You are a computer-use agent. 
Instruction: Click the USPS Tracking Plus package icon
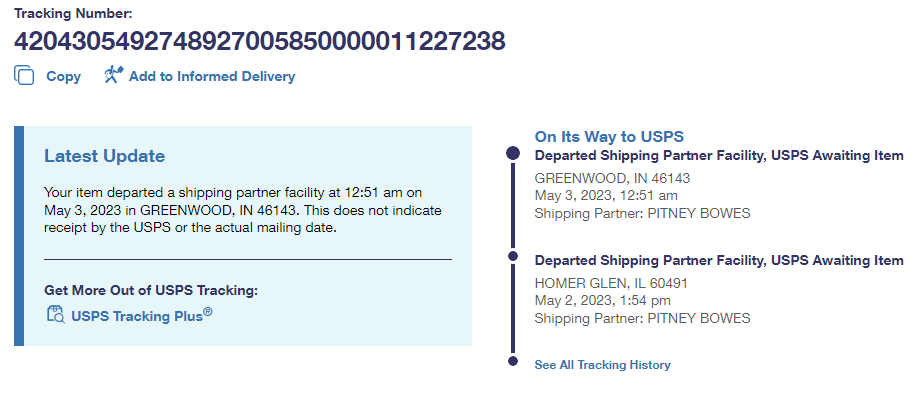click(x=56, y=316)
